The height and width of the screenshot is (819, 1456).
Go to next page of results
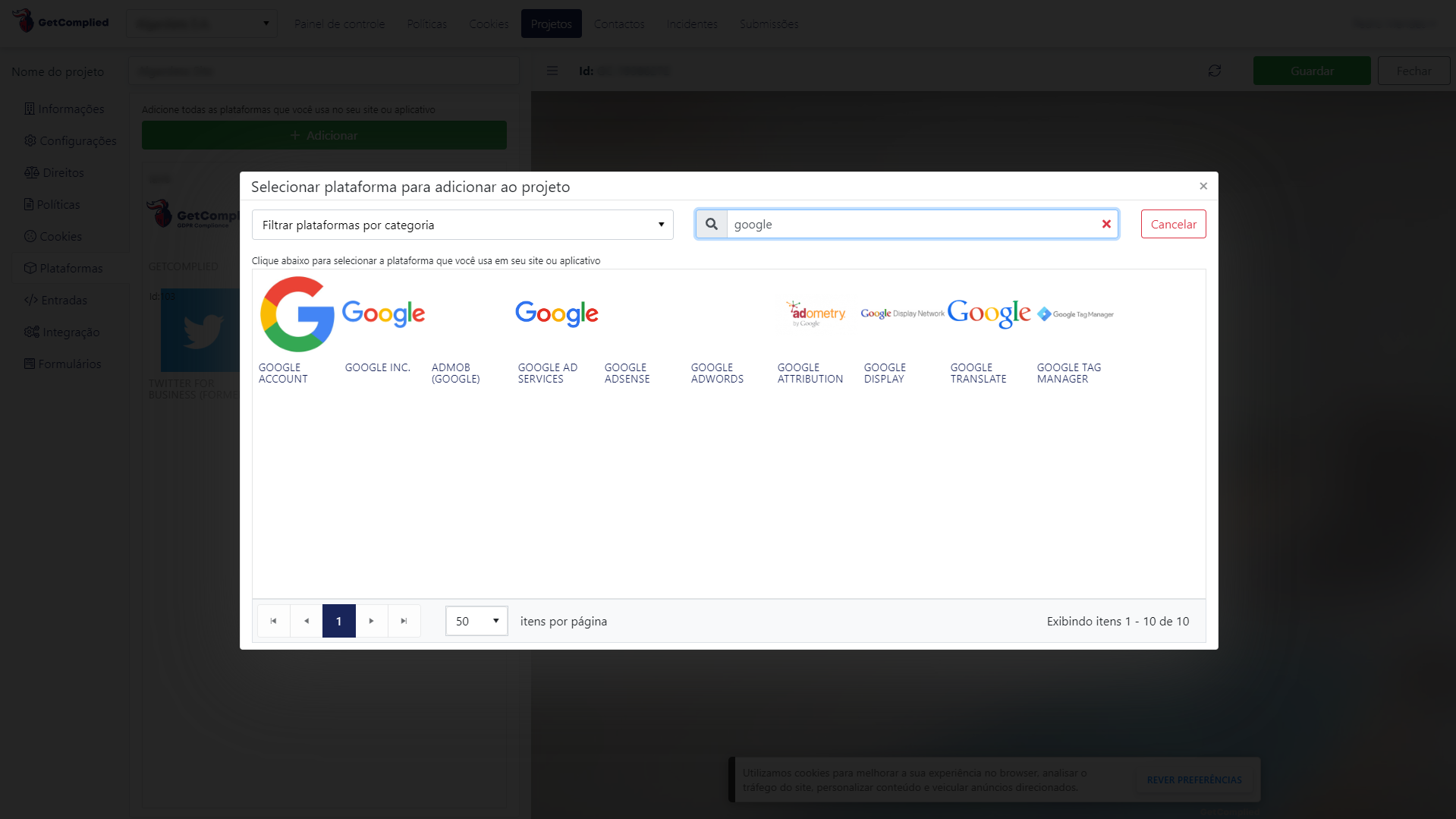[x=372, y=621]
